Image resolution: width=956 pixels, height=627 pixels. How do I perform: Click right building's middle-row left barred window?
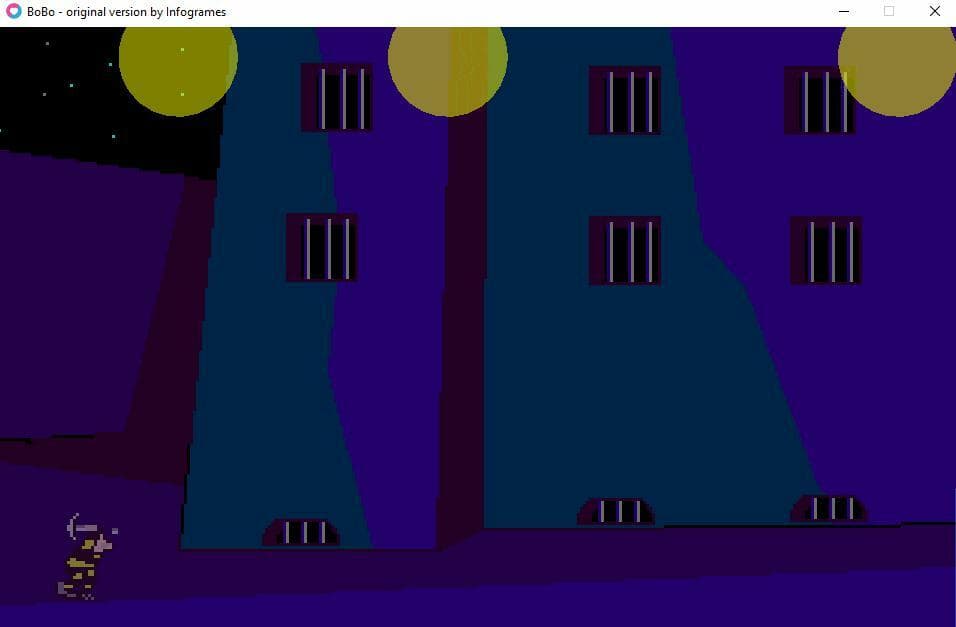coord(625,251)
